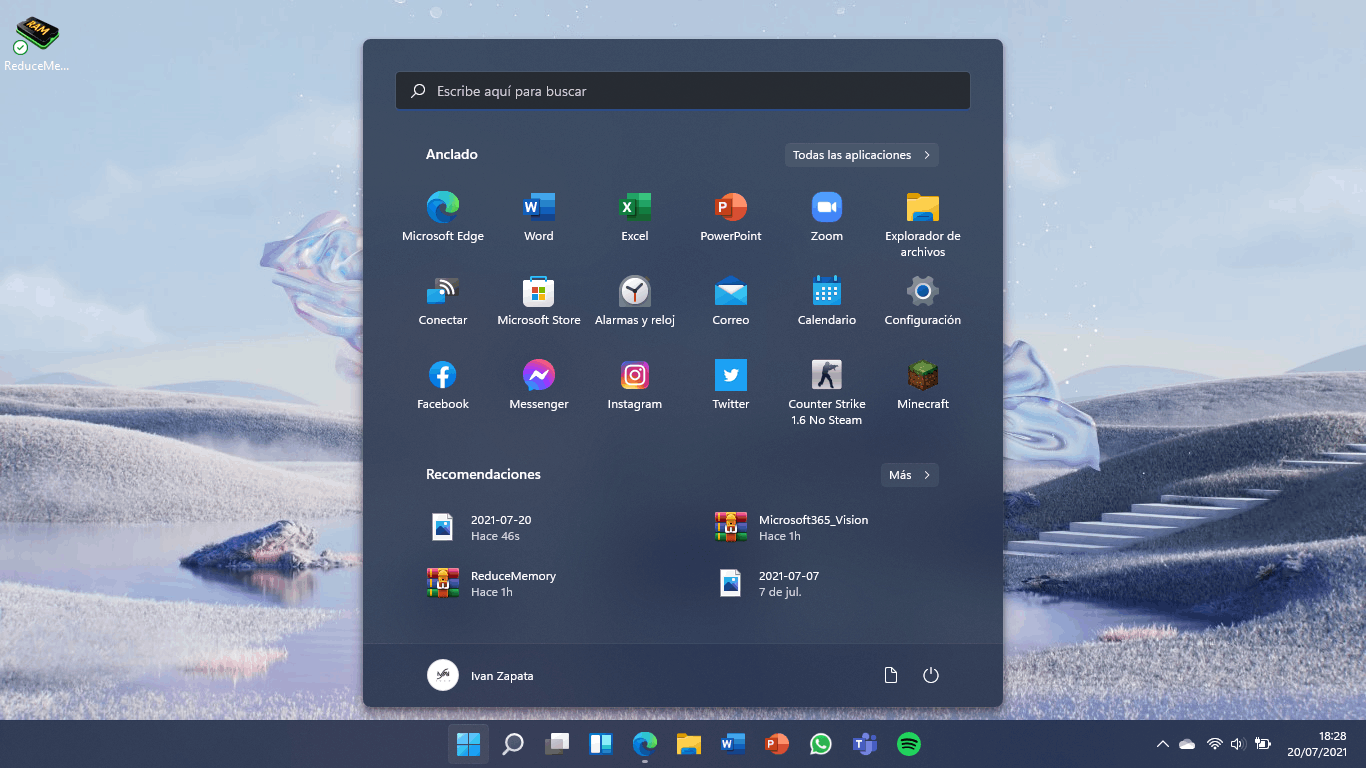Screen dimensions: 1366x768
Task: Expand Todas las aplicaciones list
Action: click(862, 155)
